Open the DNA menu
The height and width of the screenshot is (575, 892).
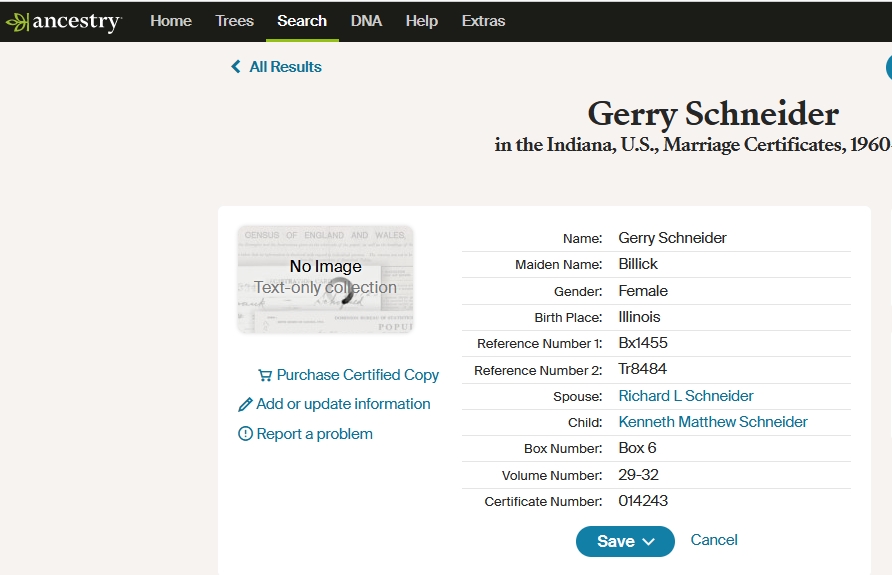coord(366,21)
